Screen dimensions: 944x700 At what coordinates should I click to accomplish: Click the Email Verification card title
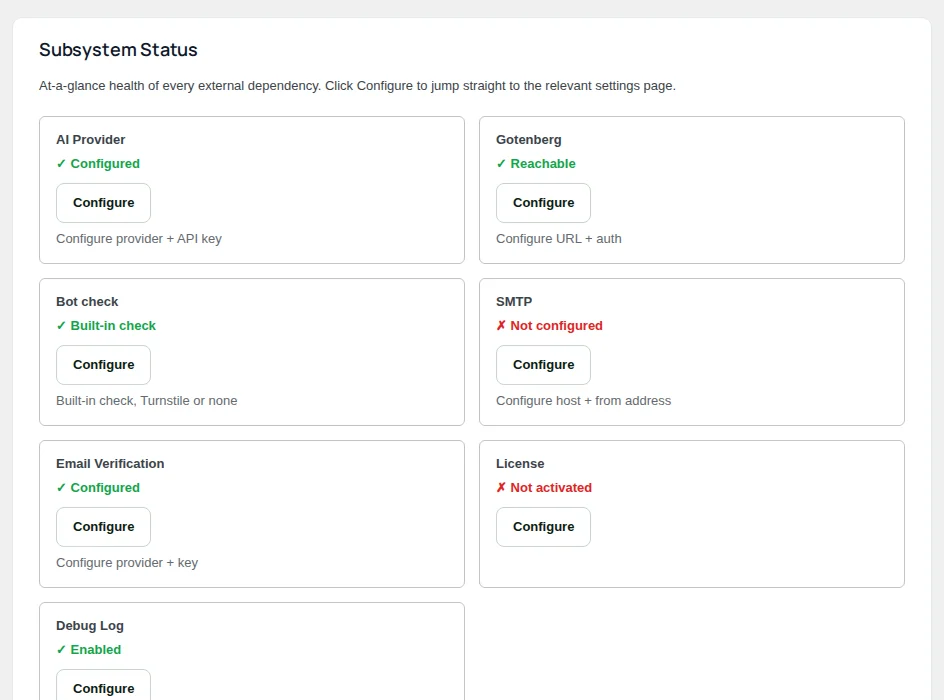click(x=110, y=463)
